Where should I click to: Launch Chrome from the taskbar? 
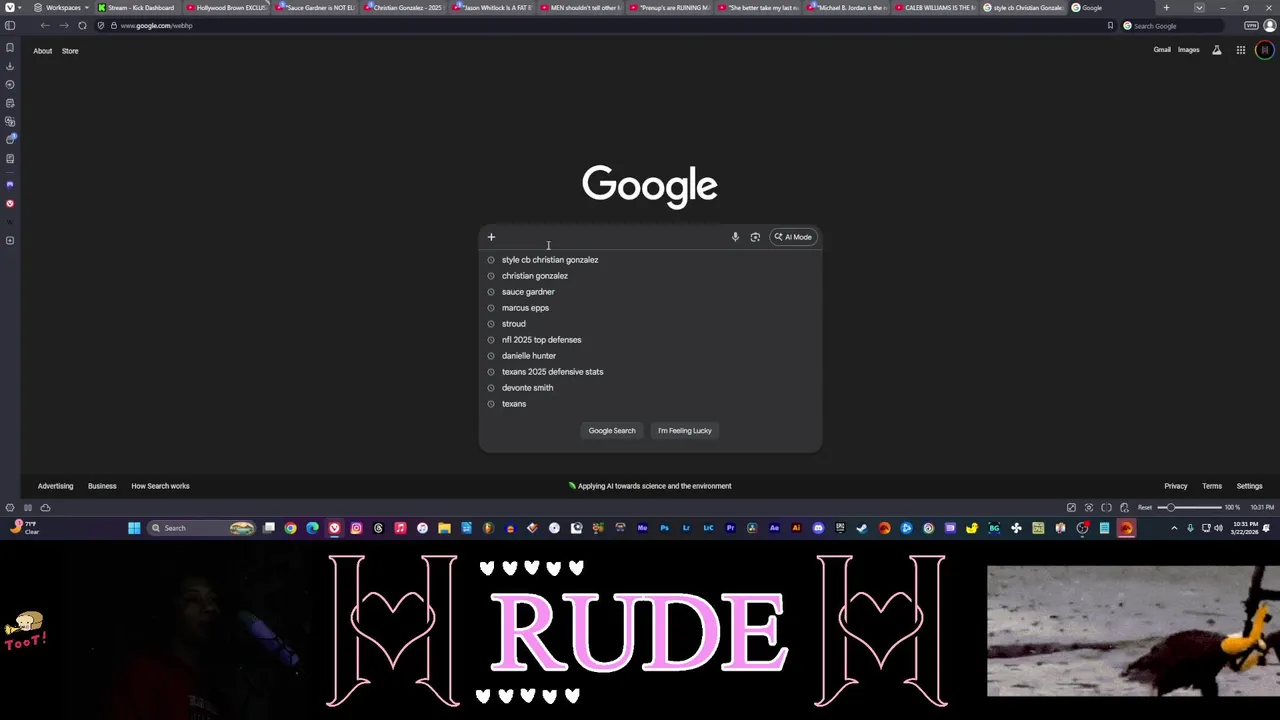290,528
